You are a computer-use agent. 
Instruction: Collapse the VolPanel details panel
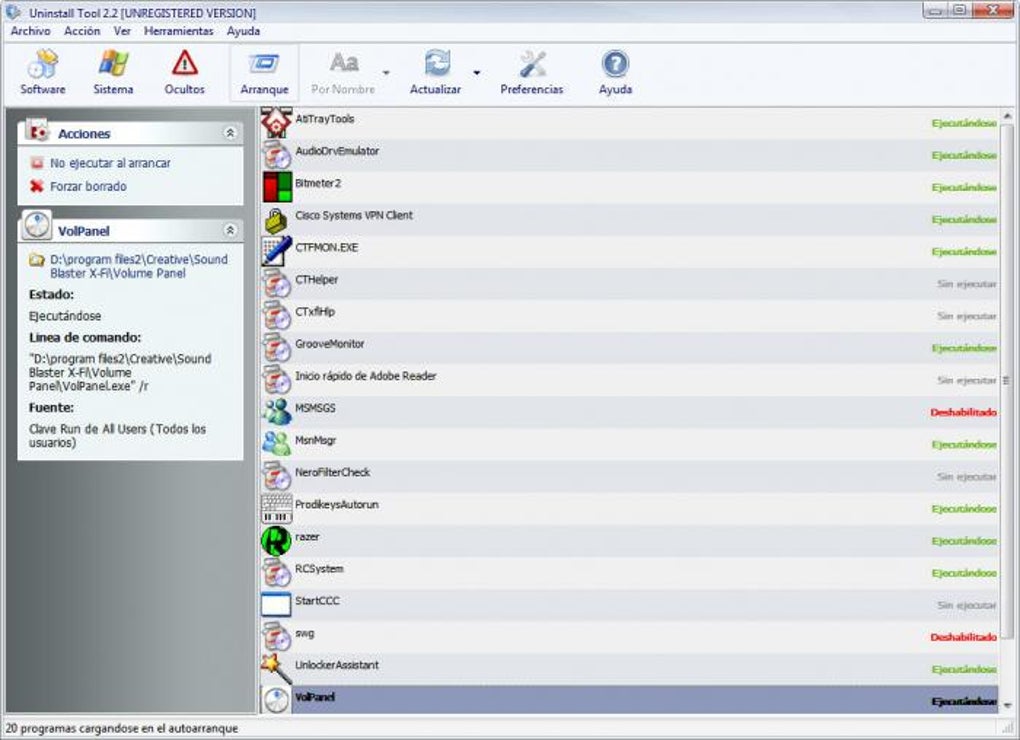(x=230, y=230)
